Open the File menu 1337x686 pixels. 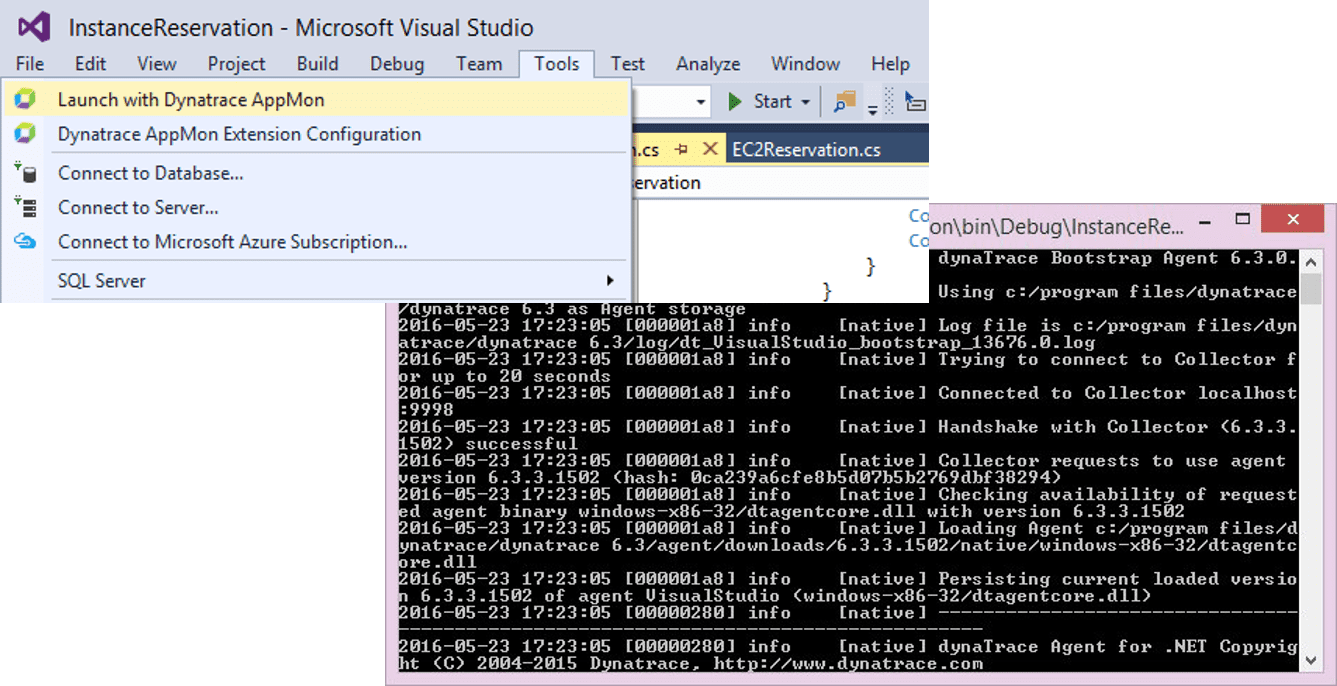point(30,64)
